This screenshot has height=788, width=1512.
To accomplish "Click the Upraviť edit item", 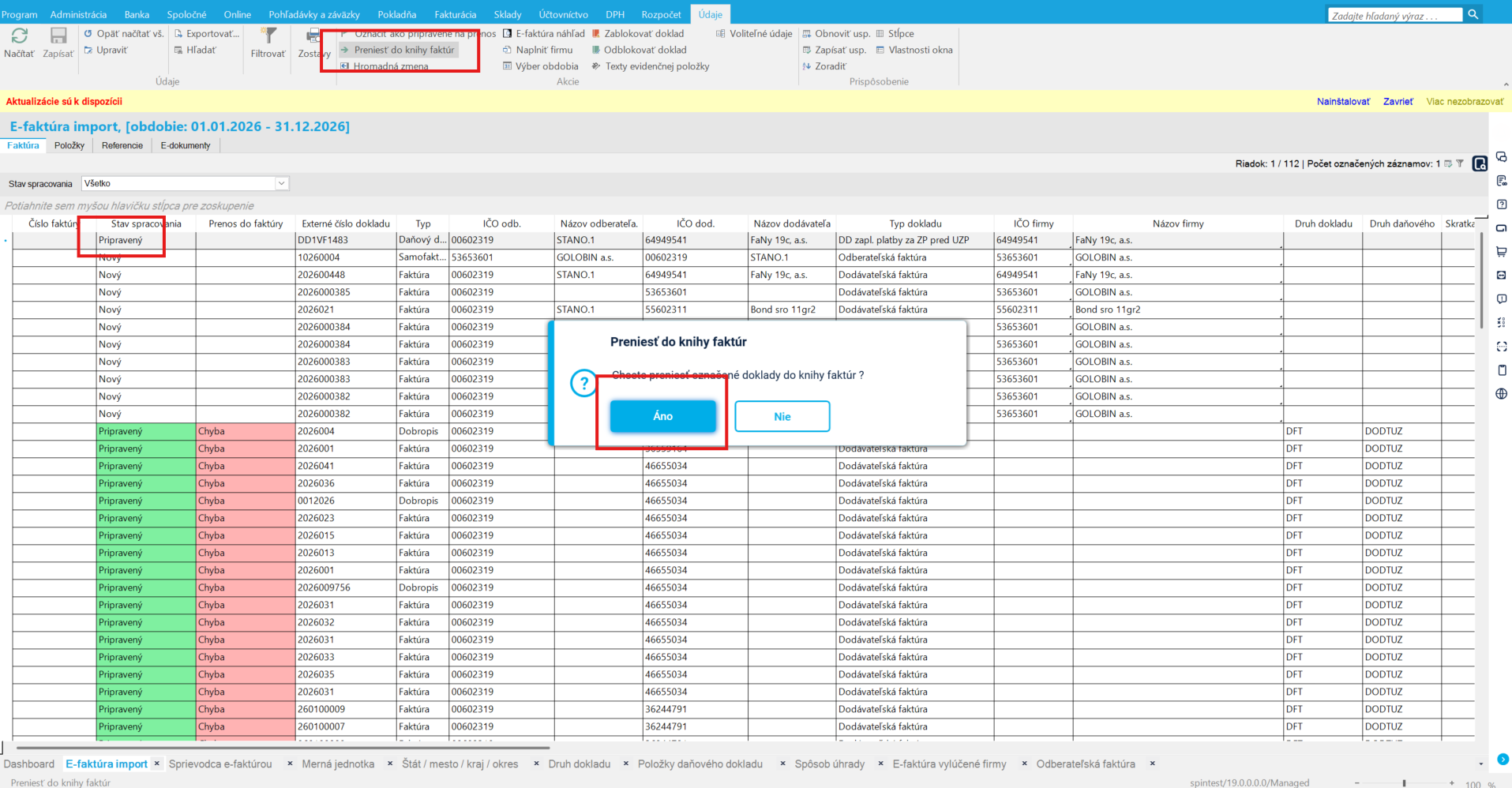I will (106, 50).
